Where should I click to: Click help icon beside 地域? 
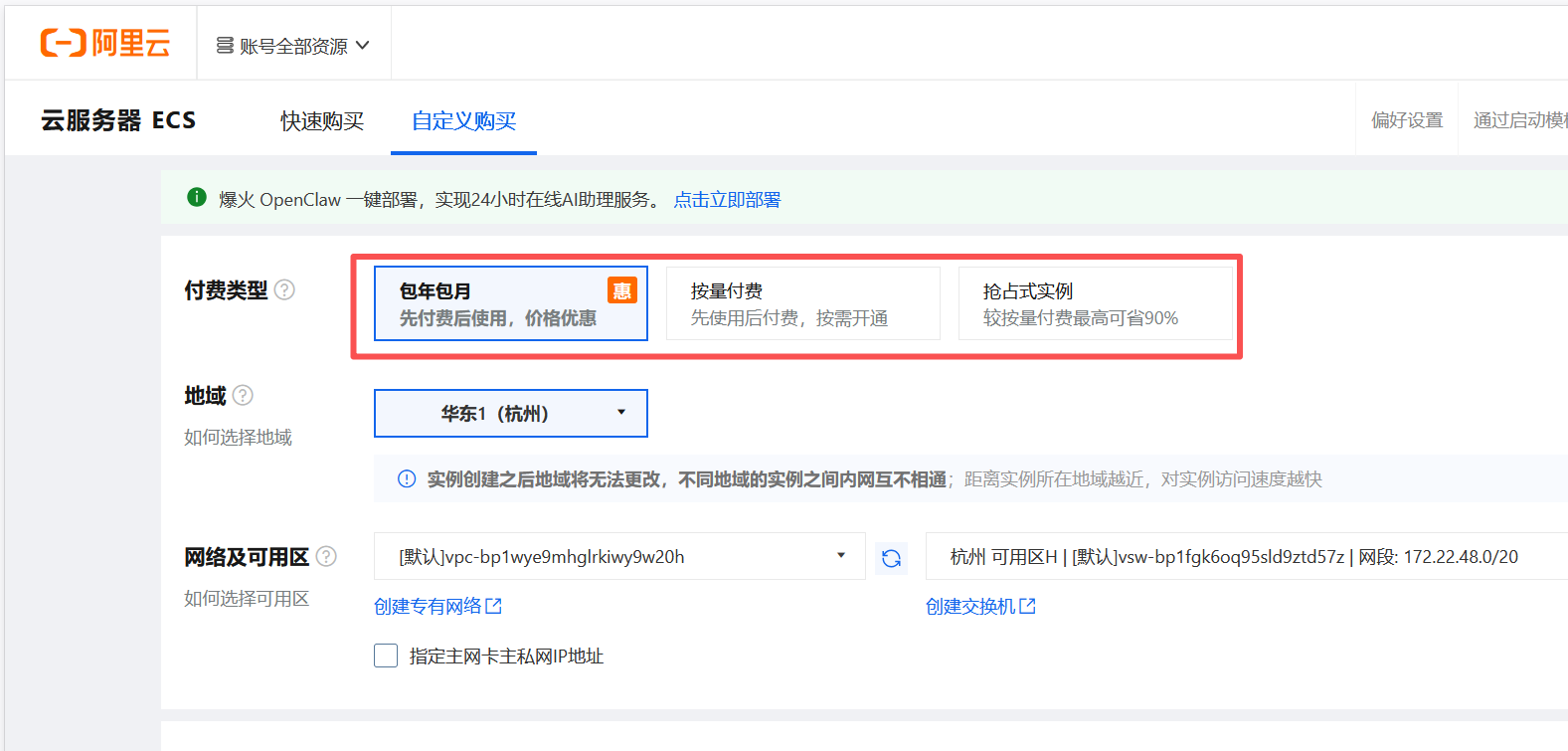(x=243, y=395)
